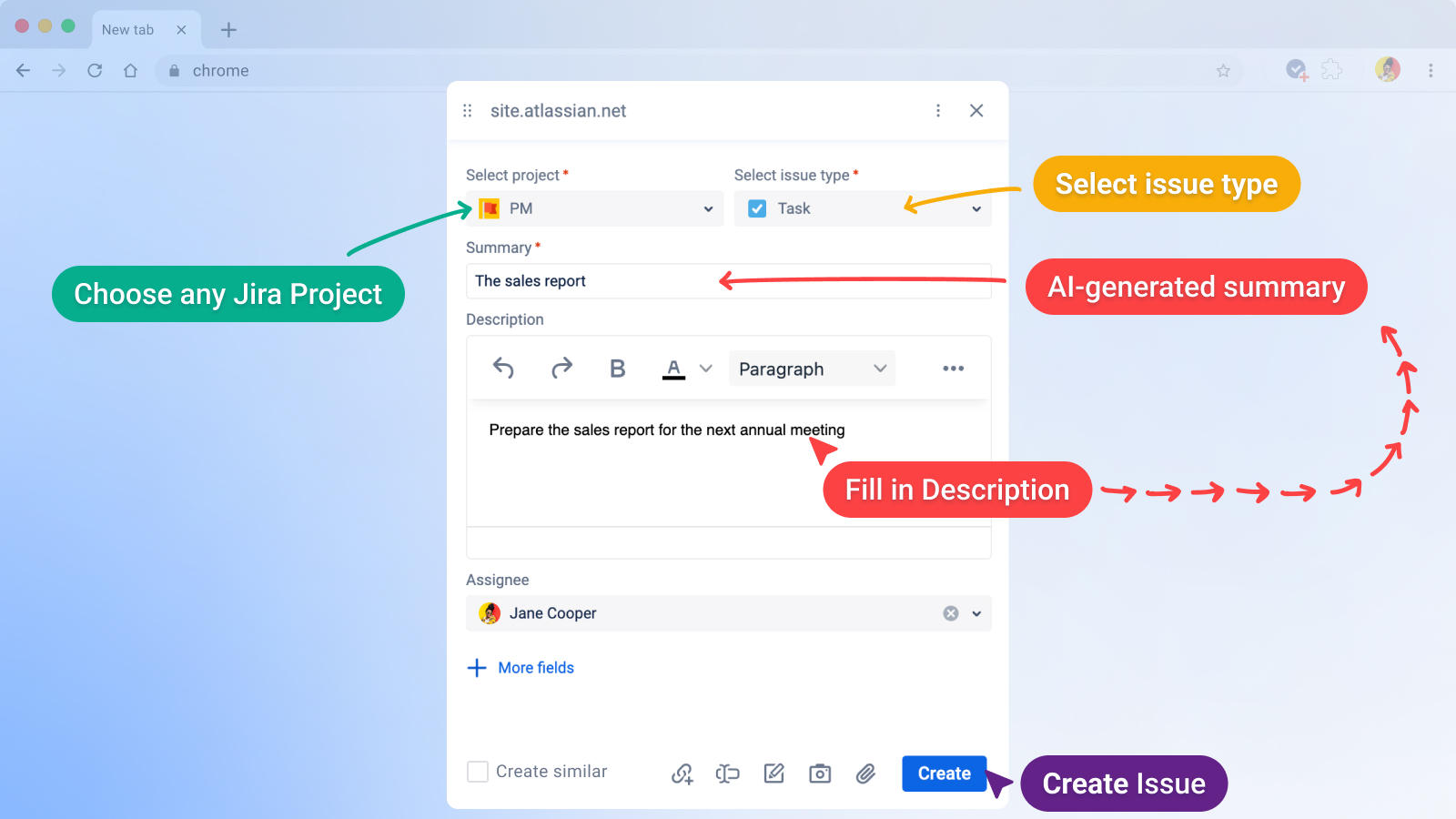
Task: Expand the Assignee chevron arrow
Action: tap(976, 613)
